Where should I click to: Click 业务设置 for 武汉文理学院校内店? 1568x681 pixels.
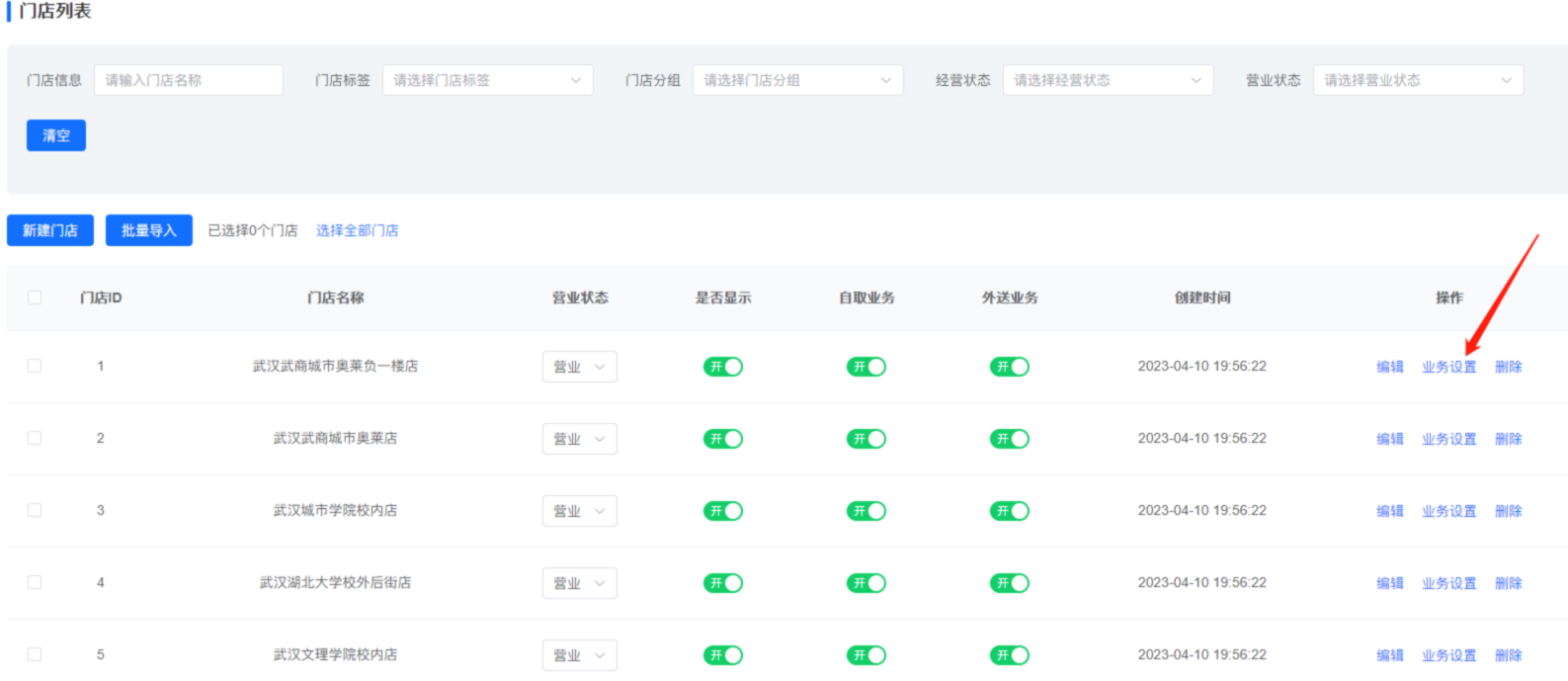click(x=1449, y=655)
